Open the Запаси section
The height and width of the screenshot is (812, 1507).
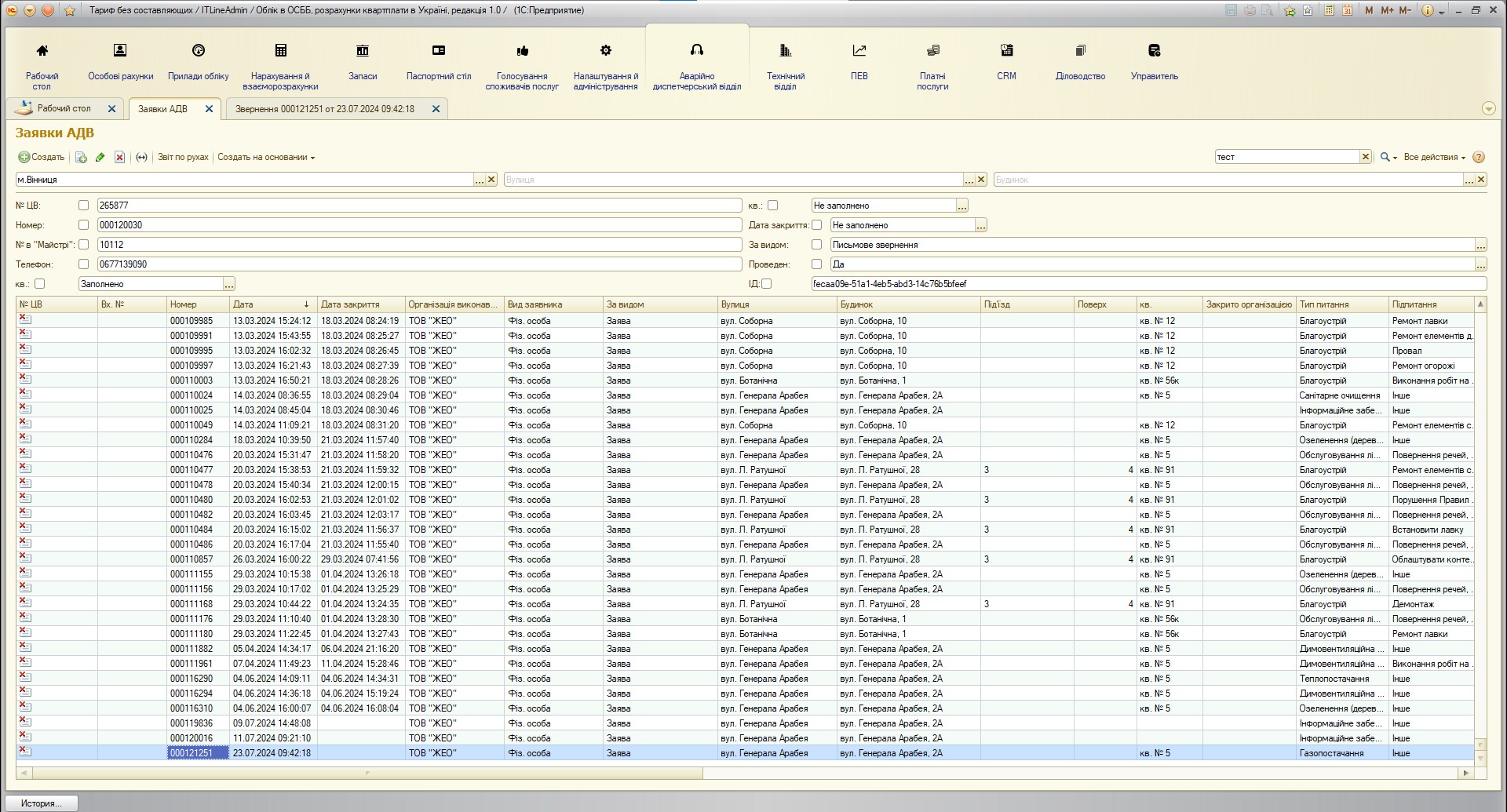pyautogui.click(x=362, y=61)
